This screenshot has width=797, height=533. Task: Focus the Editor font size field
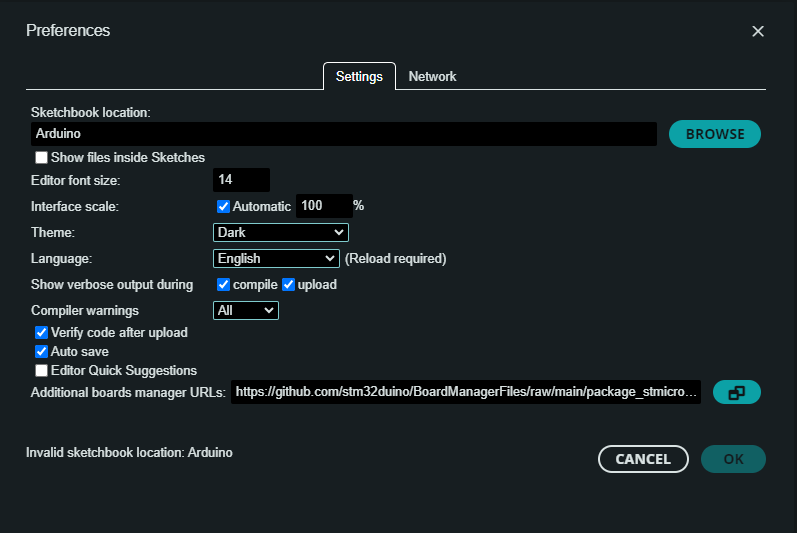point(241,180)
